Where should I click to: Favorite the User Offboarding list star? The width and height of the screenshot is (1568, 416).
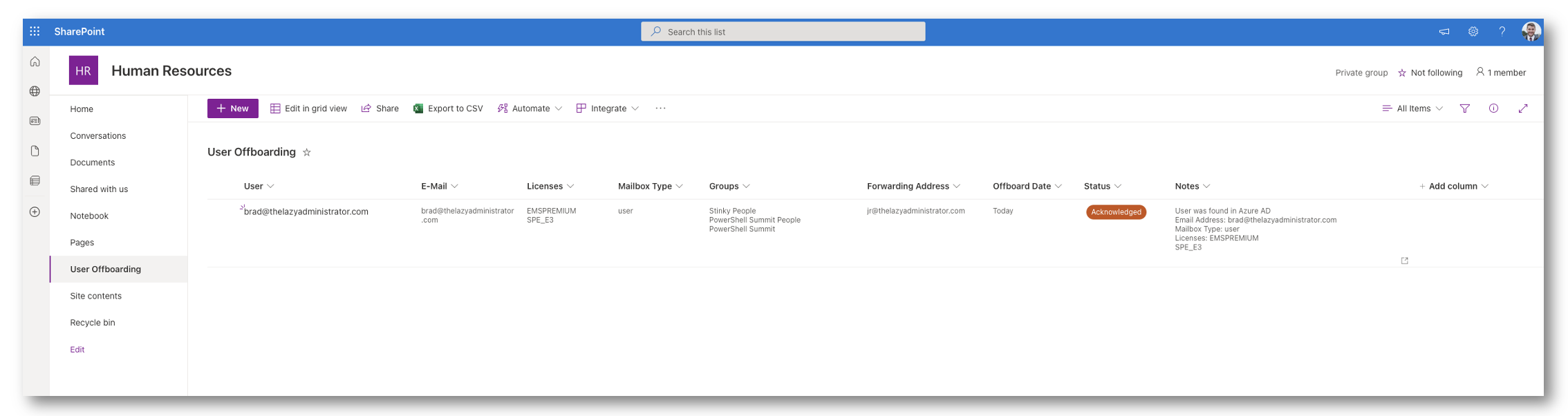point(307,153)
